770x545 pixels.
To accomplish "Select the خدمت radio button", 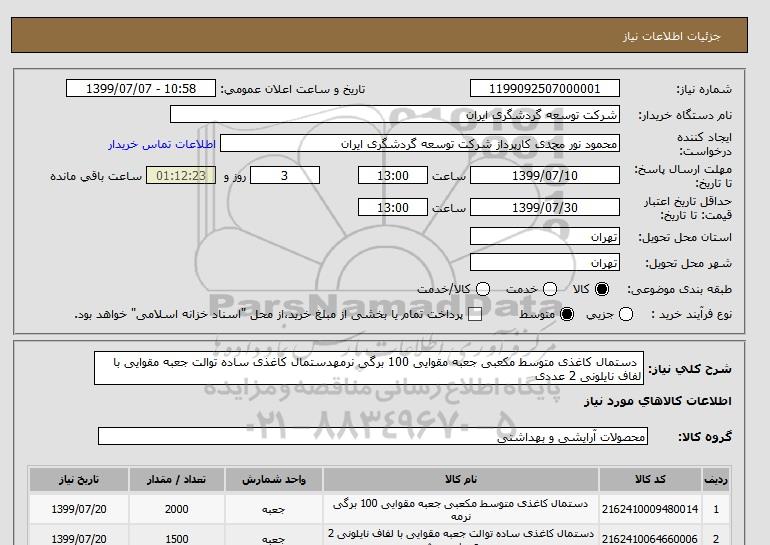I will (550, 289).
